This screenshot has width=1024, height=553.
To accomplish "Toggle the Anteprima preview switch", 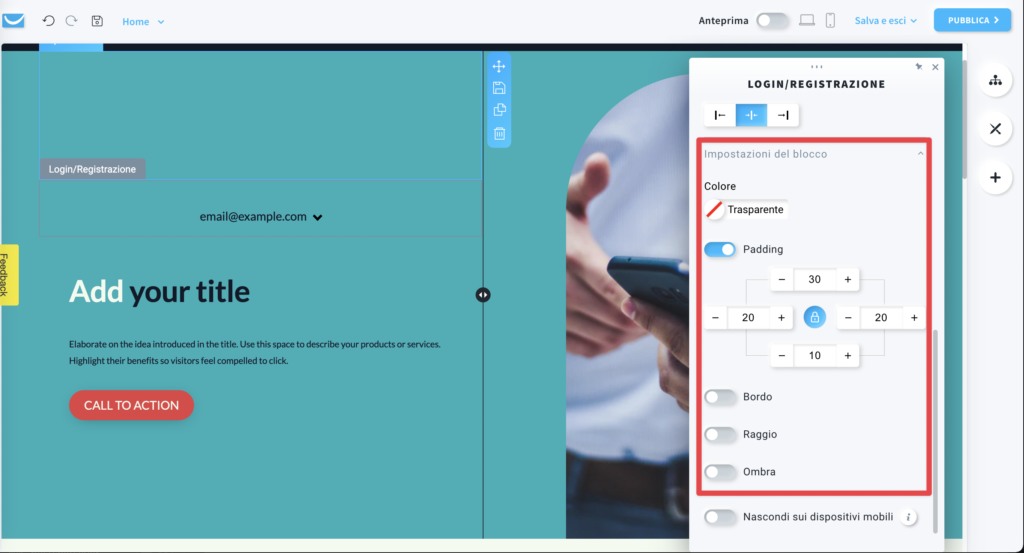I will [772, 20].
